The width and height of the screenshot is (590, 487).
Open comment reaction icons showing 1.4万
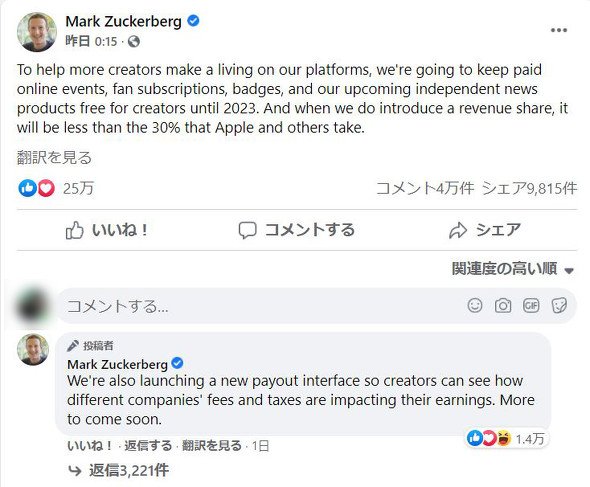(x=506, y=438)
